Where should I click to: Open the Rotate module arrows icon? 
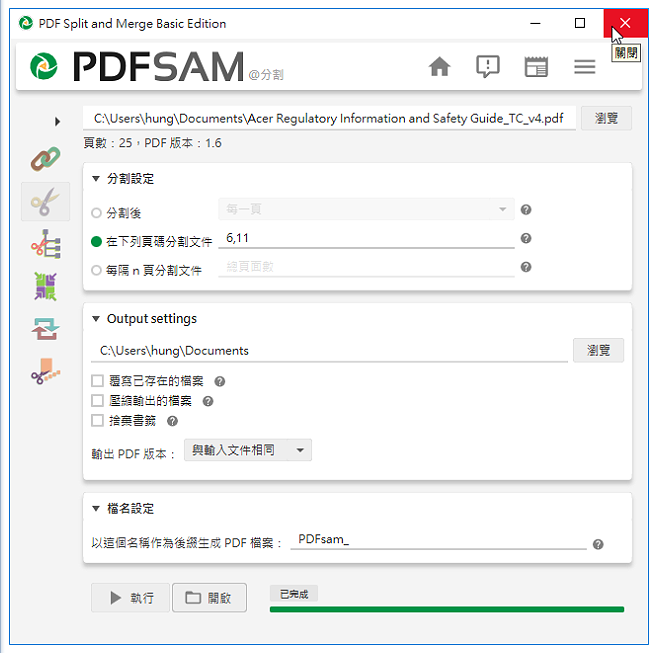45,329
